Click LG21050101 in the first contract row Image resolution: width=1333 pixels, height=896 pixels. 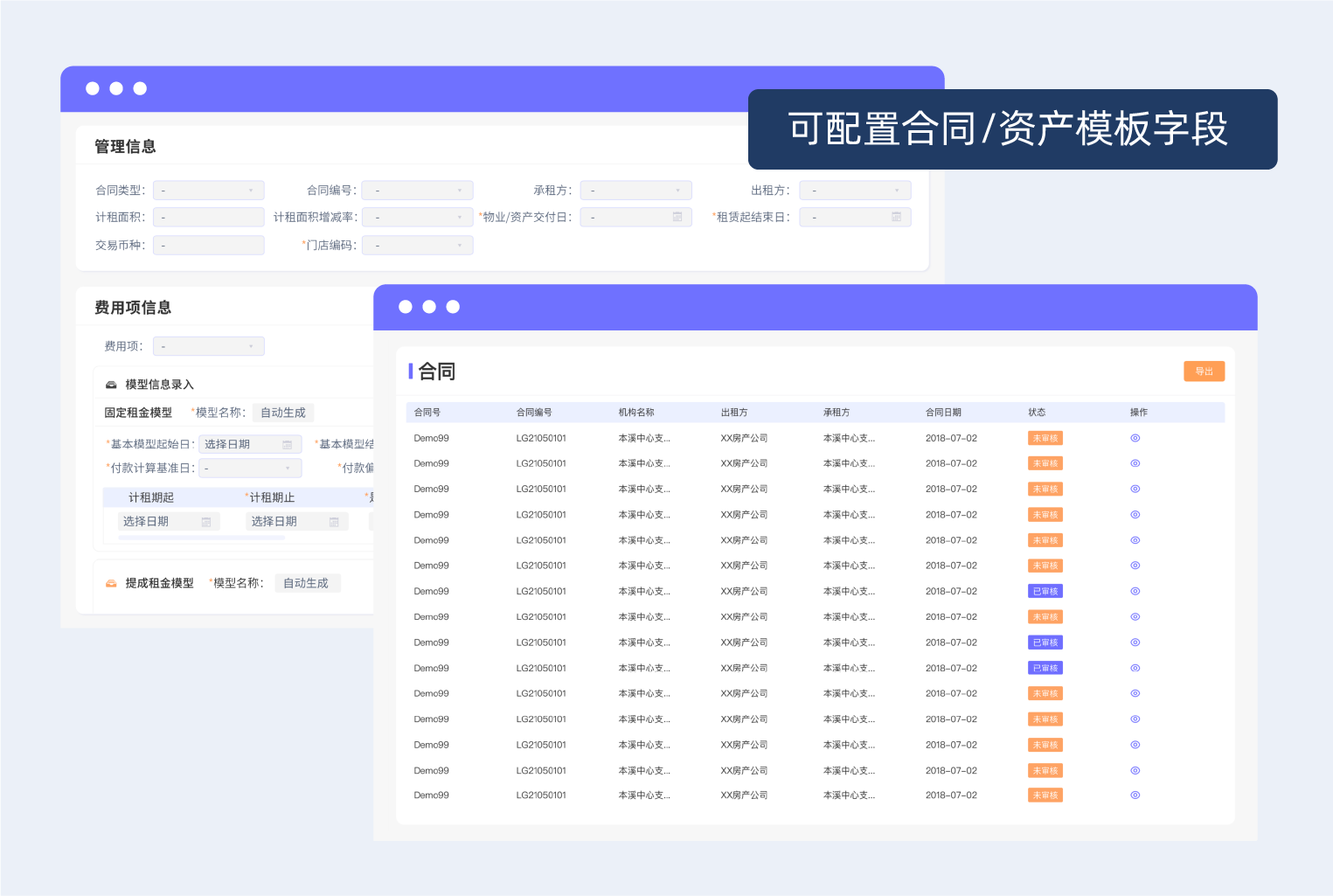click(541, 438)
